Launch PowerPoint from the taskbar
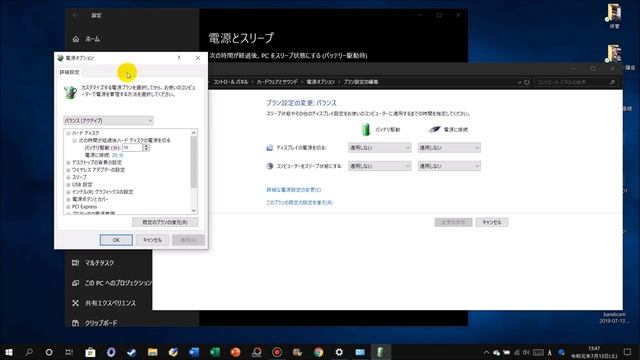This screenshot has height=360, width=640. pos(236,352)
